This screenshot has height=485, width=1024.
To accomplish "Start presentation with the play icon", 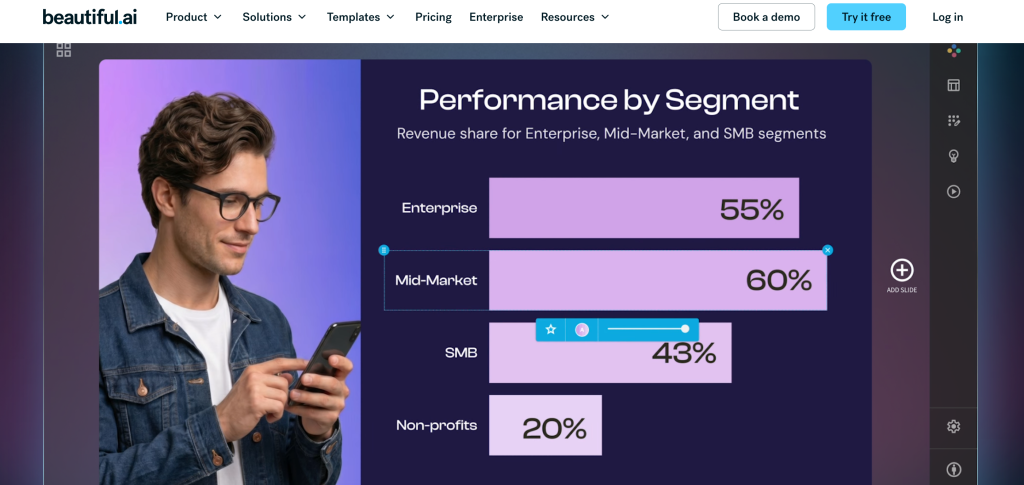I will 953,191.
